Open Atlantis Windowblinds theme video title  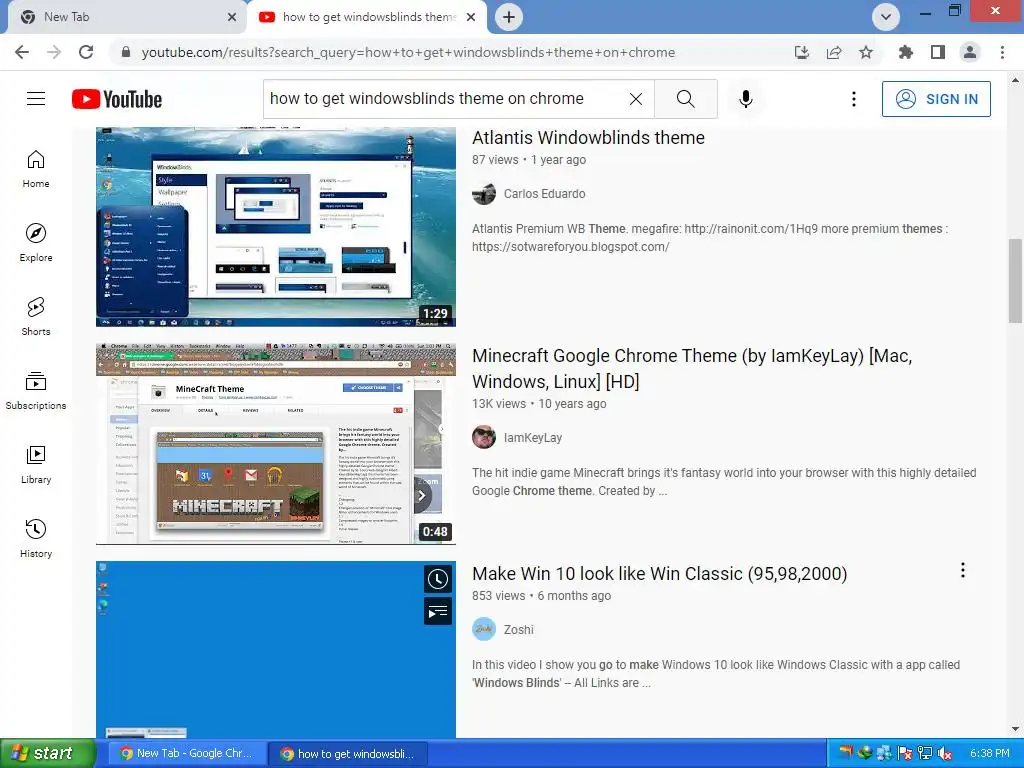point(588,138)
